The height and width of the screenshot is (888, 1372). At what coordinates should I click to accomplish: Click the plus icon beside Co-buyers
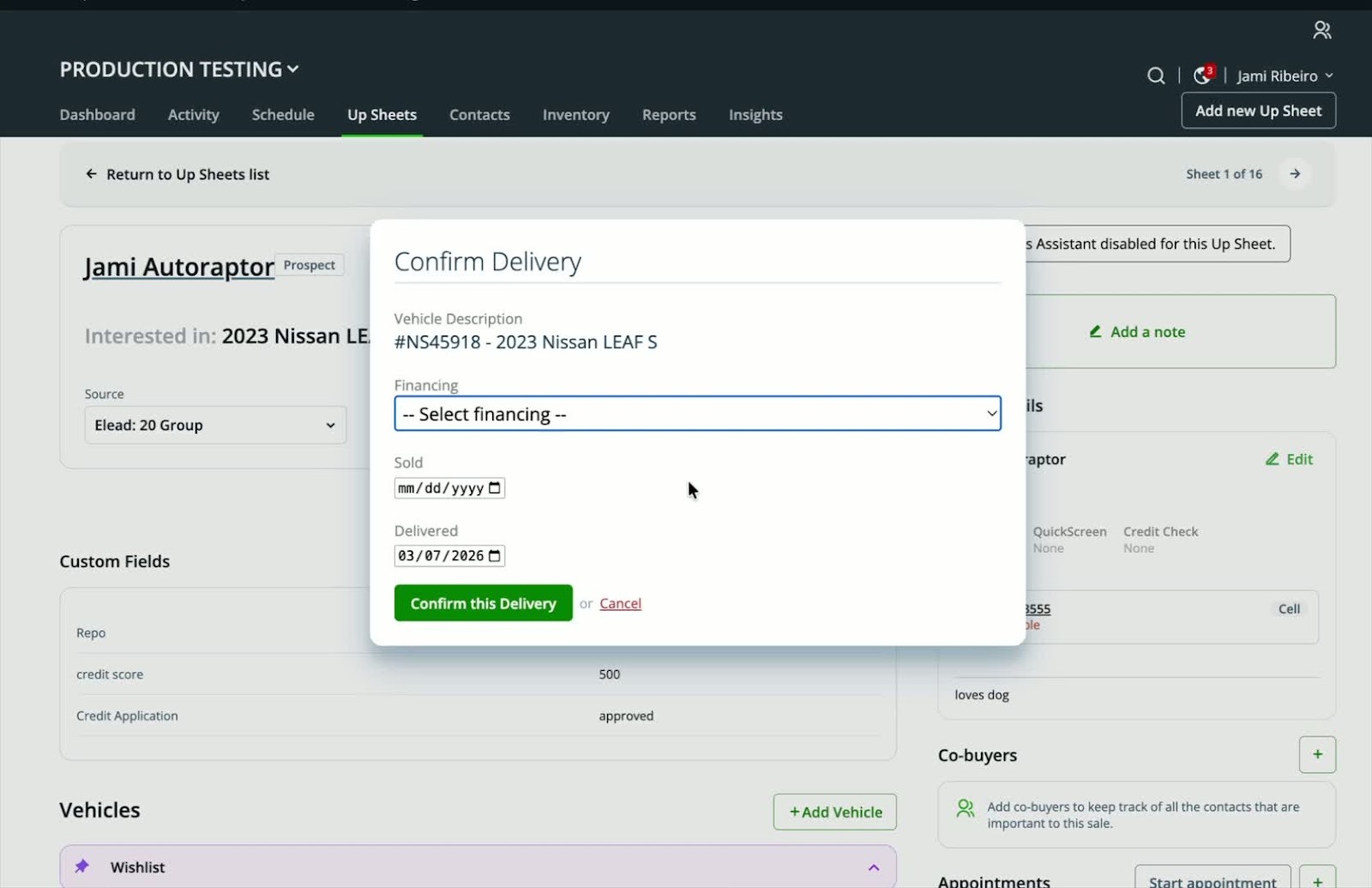pos(1316,755)
